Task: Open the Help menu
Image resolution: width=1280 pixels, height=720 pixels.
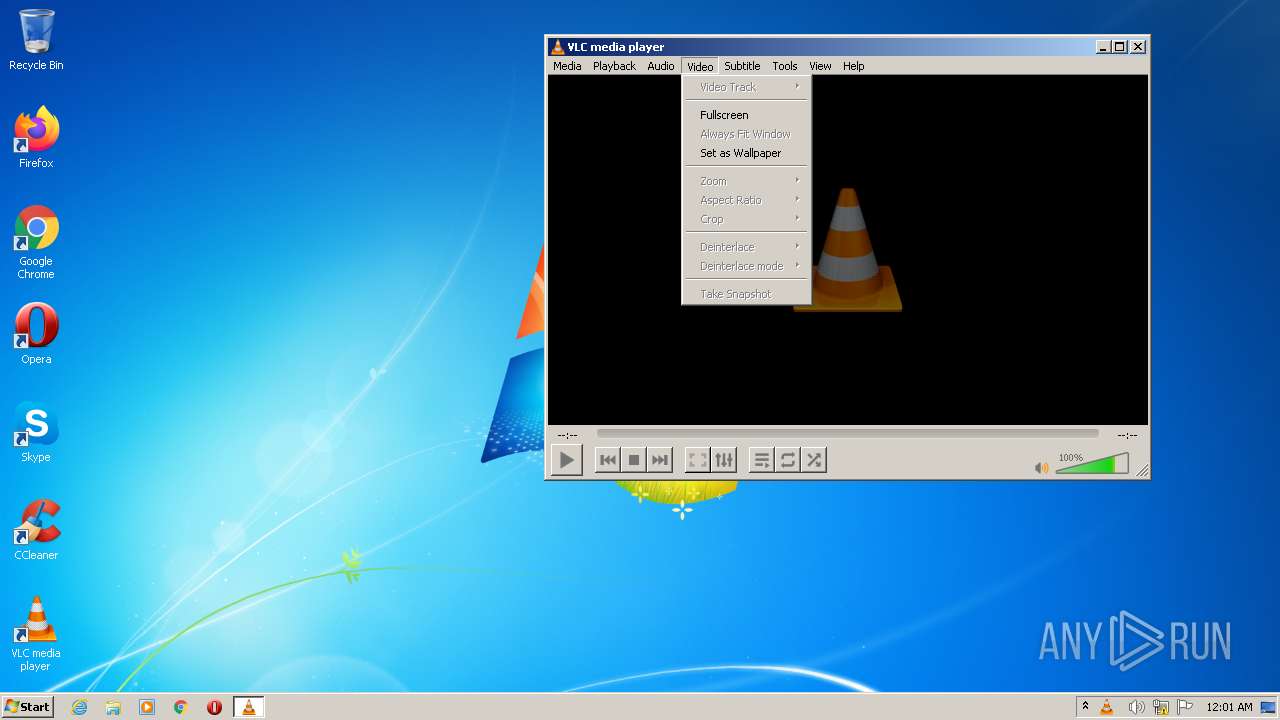Action: click(x=853, y=66)
